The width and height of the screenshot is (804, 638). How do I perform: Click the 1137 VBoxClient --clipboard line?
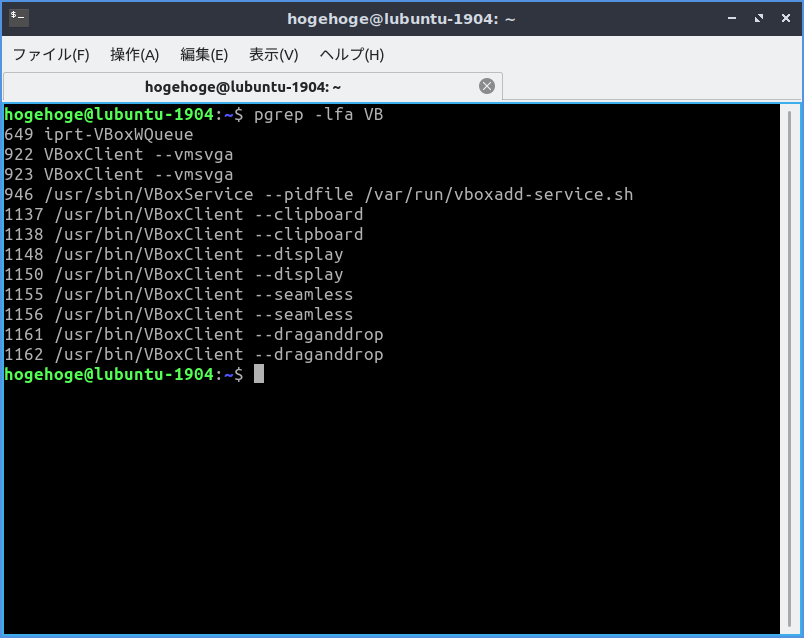tap(184, 214)
